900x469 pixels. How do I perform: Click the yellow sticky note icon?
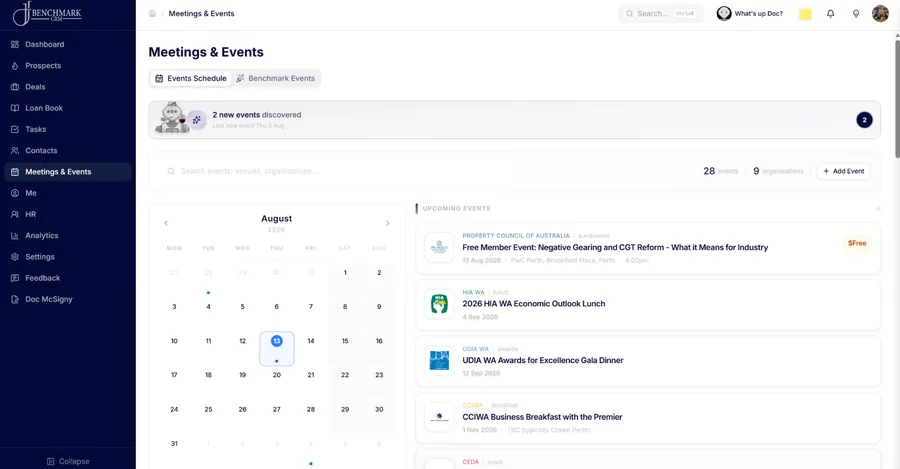(x=805, y=14)
